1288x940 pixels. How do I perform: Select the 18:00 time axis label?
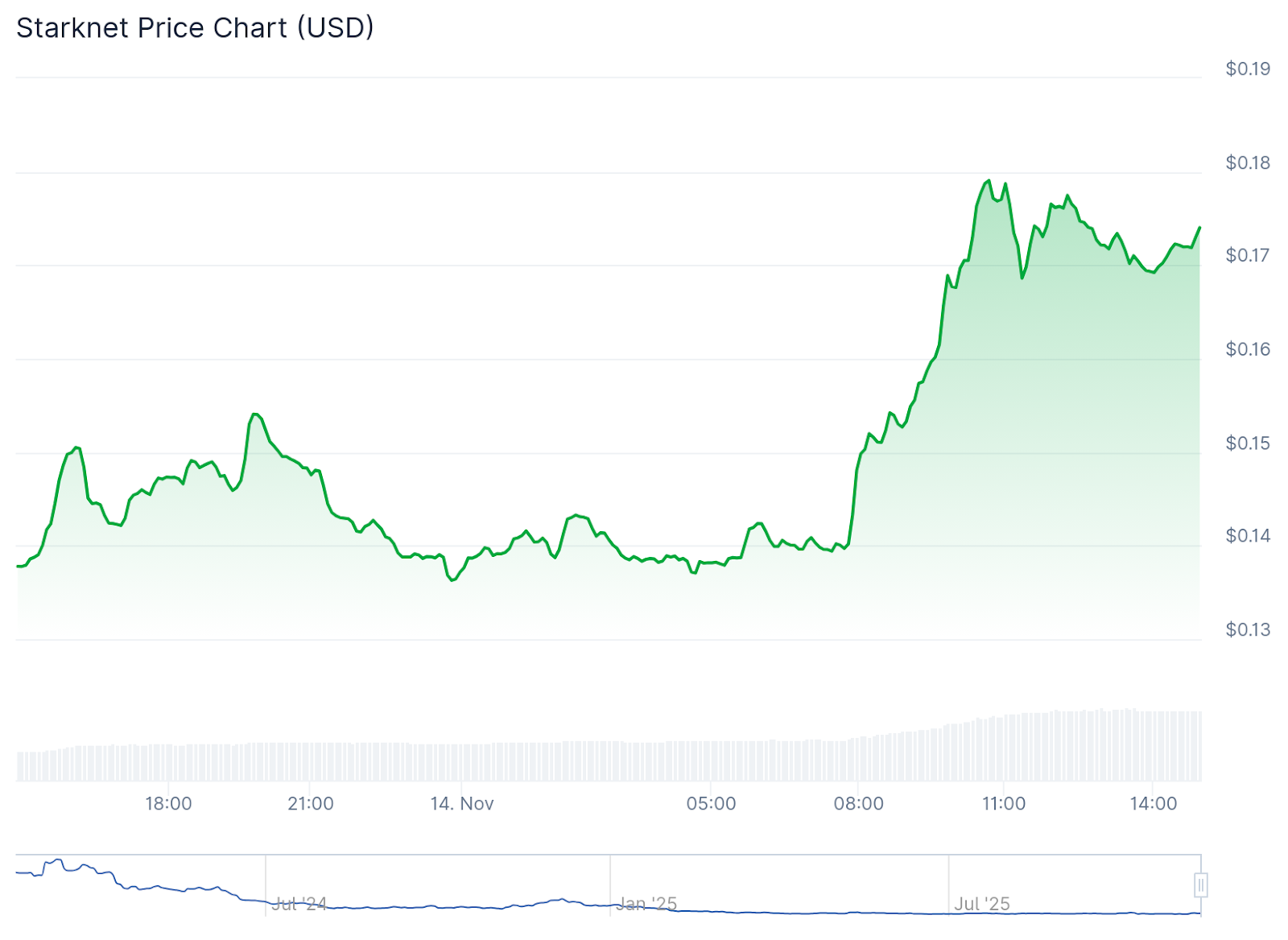point(168,803)
